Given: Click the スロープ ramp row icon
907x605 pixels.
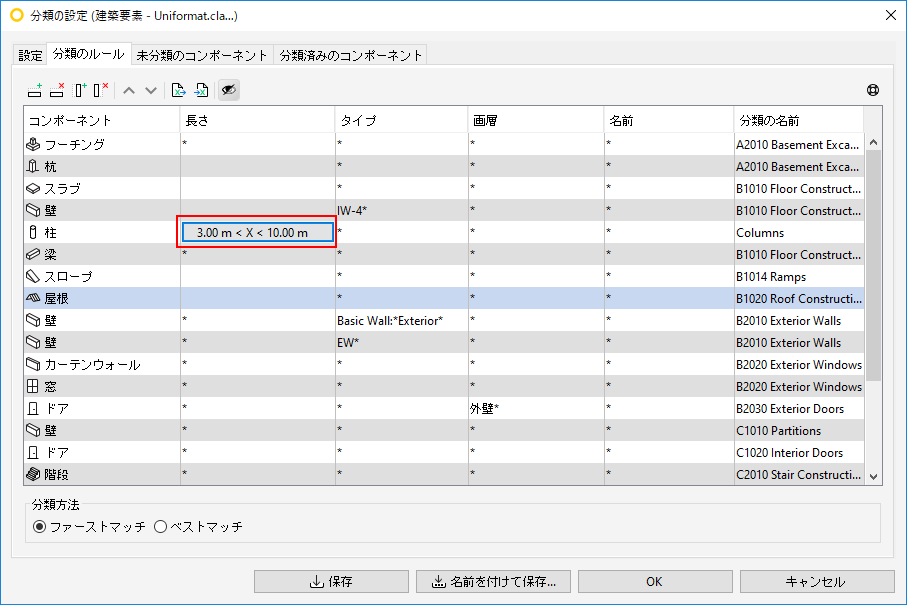Looking at the screenshot, I should 33,276.
